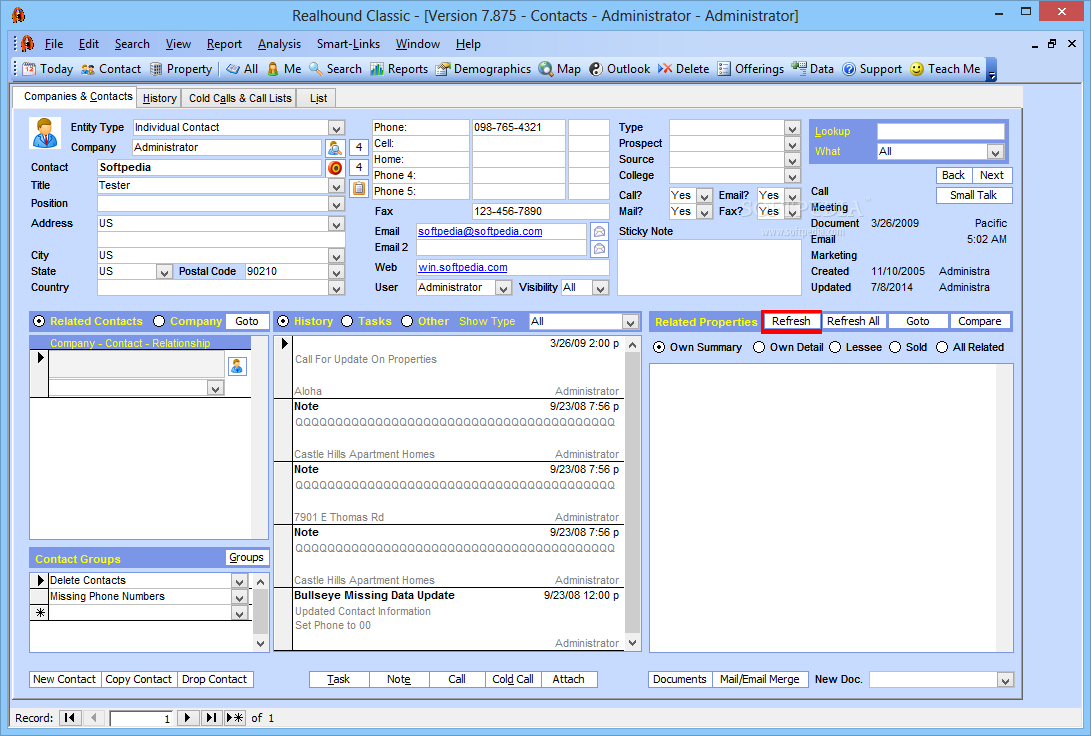Viewport: 1091px width, 736px height.
Task: Launch Search from the toolbar
Action: coord(335,69)
